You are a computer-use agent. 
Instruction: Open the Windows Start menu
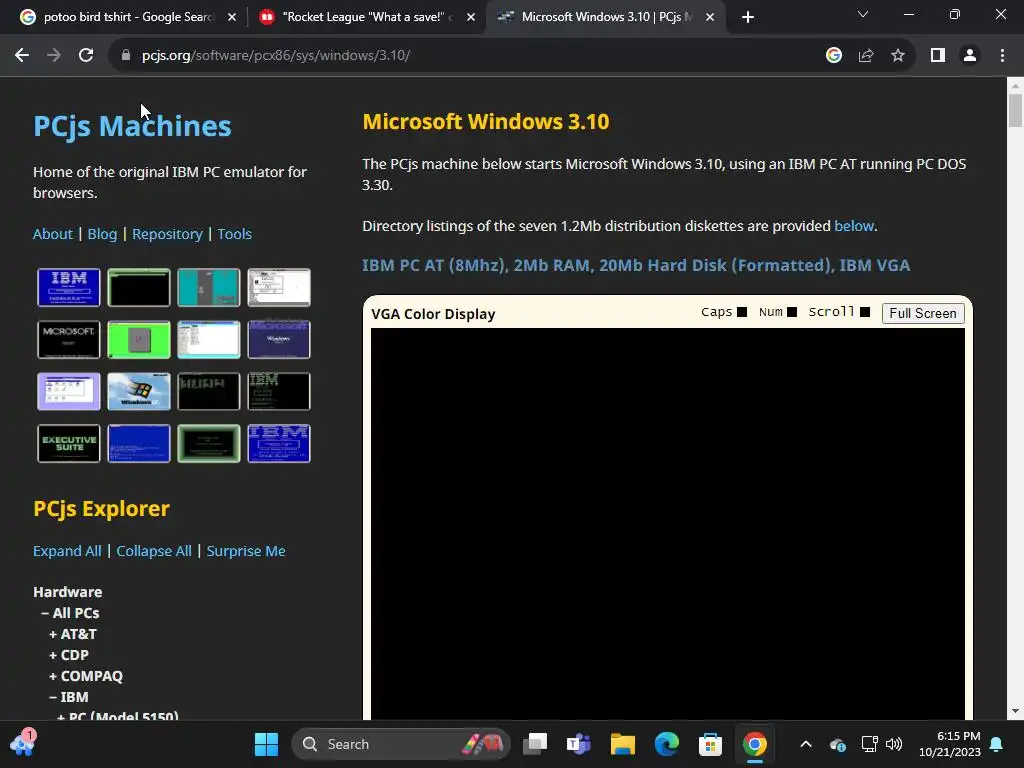pos(266,744)
